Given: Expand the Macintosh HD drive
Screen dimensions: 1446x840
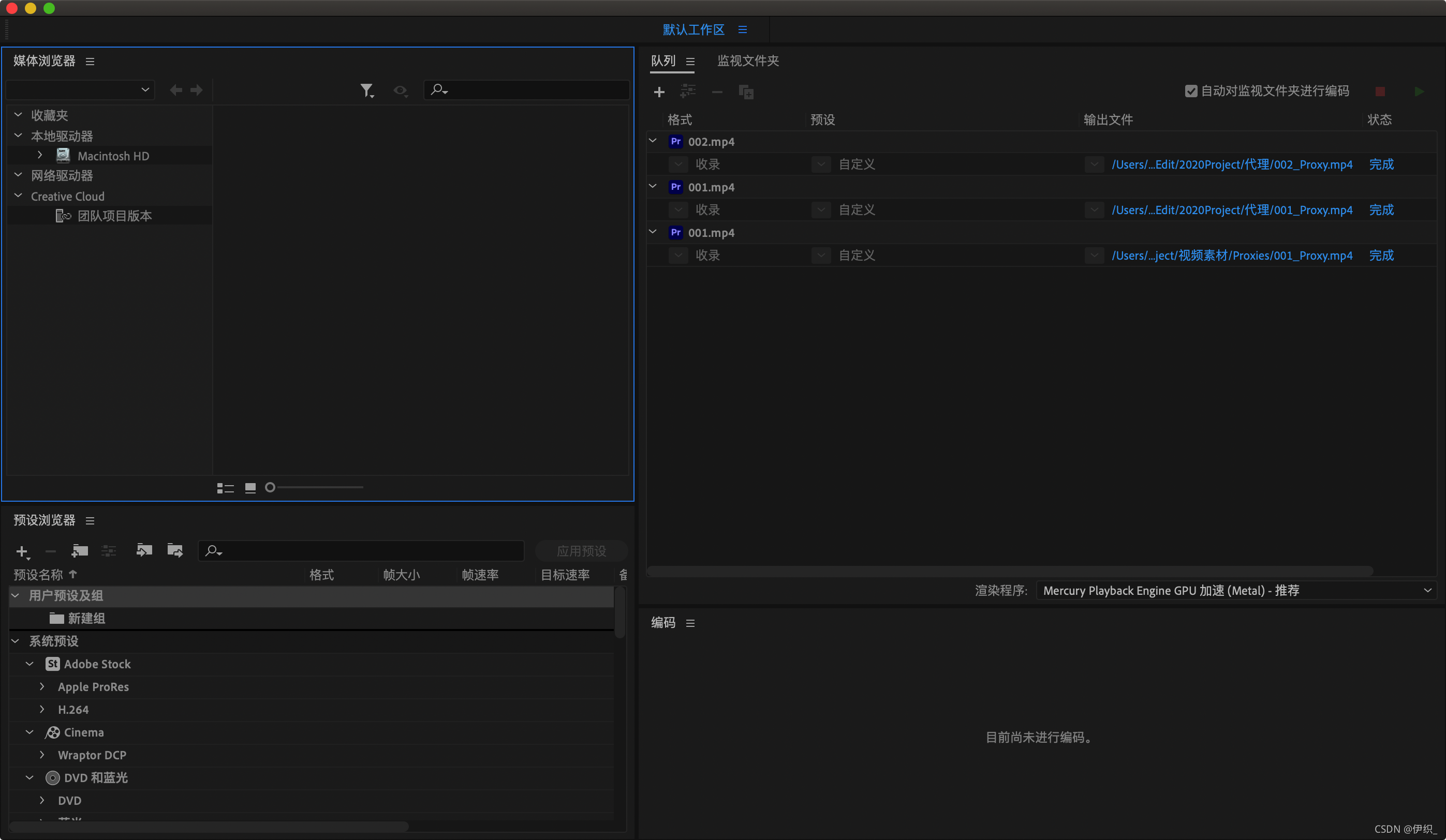Looking at the screenshot, I should [x=40, y=155].
